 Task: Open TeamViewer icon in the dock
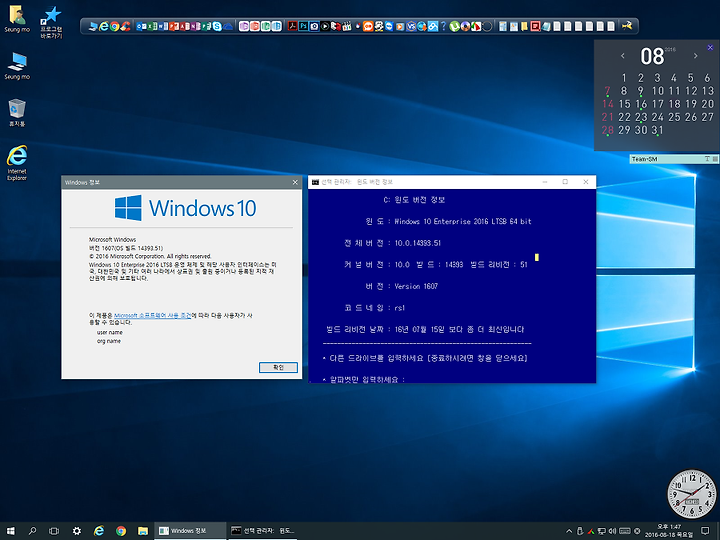click(x=389, y=26)
